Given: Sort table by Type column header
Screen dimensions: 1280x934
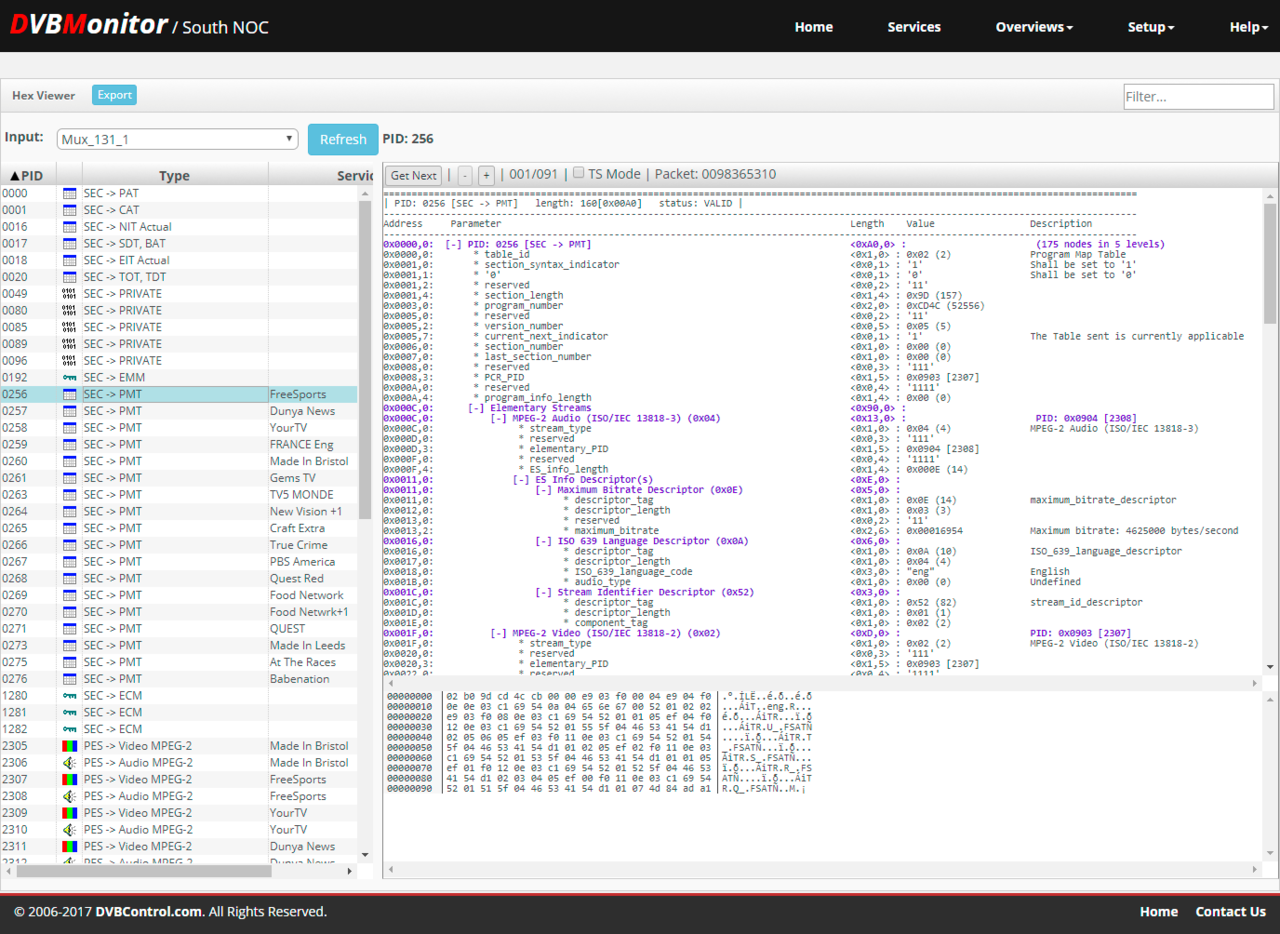Looking at the screenshot, I should point(174,175).
